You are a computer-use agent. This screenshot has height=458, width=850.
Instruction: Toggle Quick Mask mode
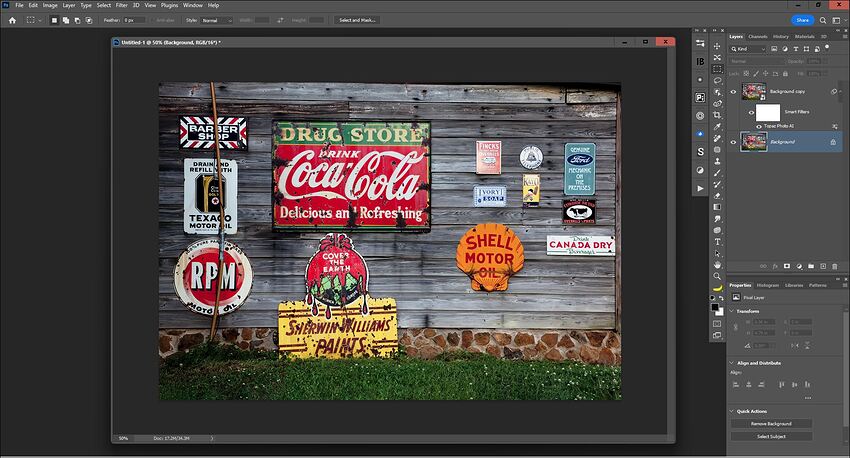717,324
